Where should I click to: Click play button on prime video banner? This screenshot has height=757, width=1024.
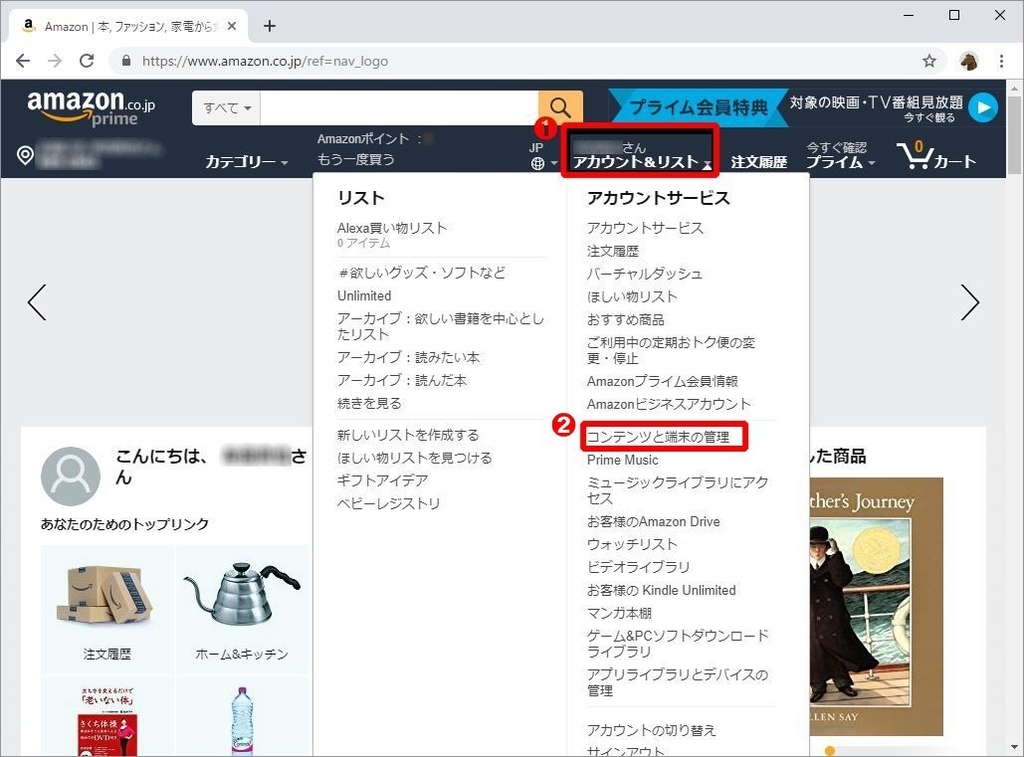983,108
